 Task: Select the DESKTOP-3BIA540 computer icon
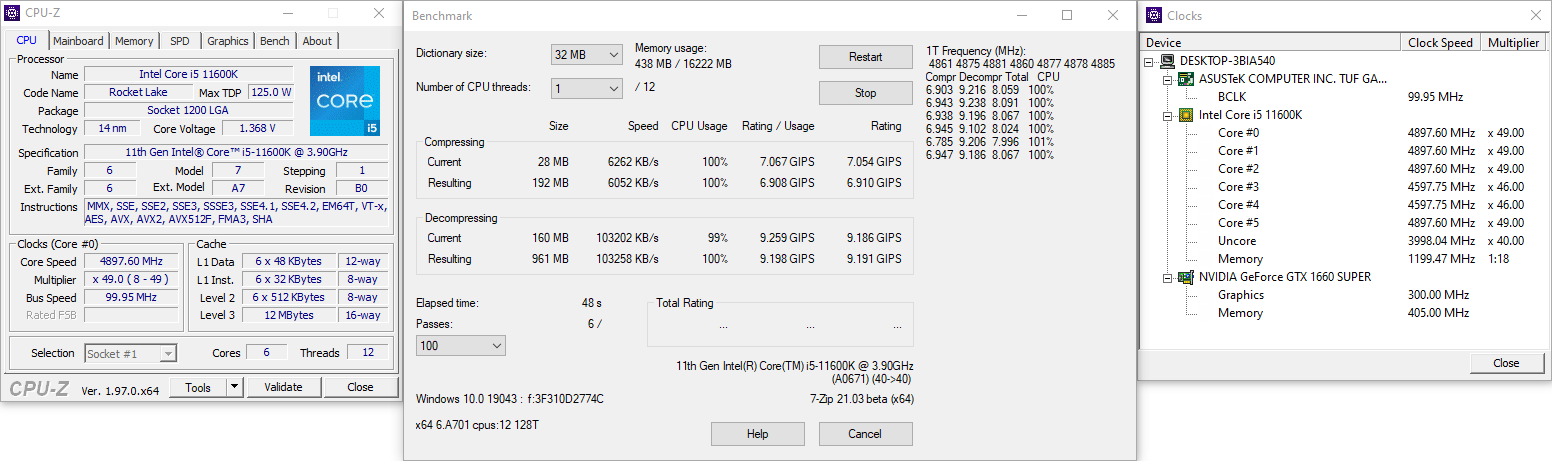coord(1168,61)
